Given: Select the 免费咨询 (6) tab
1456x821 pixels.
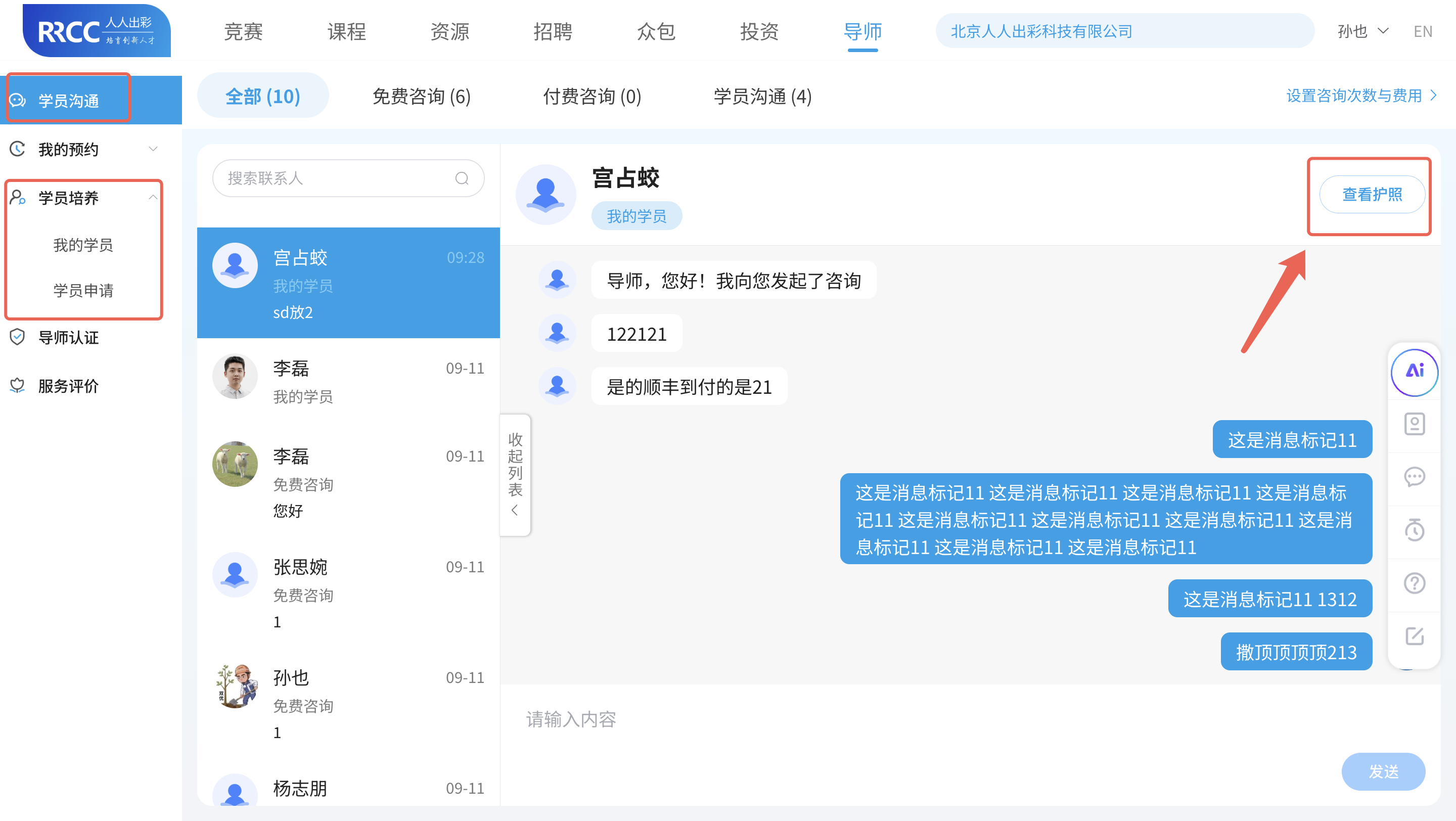Looking at the screenshot, I should coord(421,96).
